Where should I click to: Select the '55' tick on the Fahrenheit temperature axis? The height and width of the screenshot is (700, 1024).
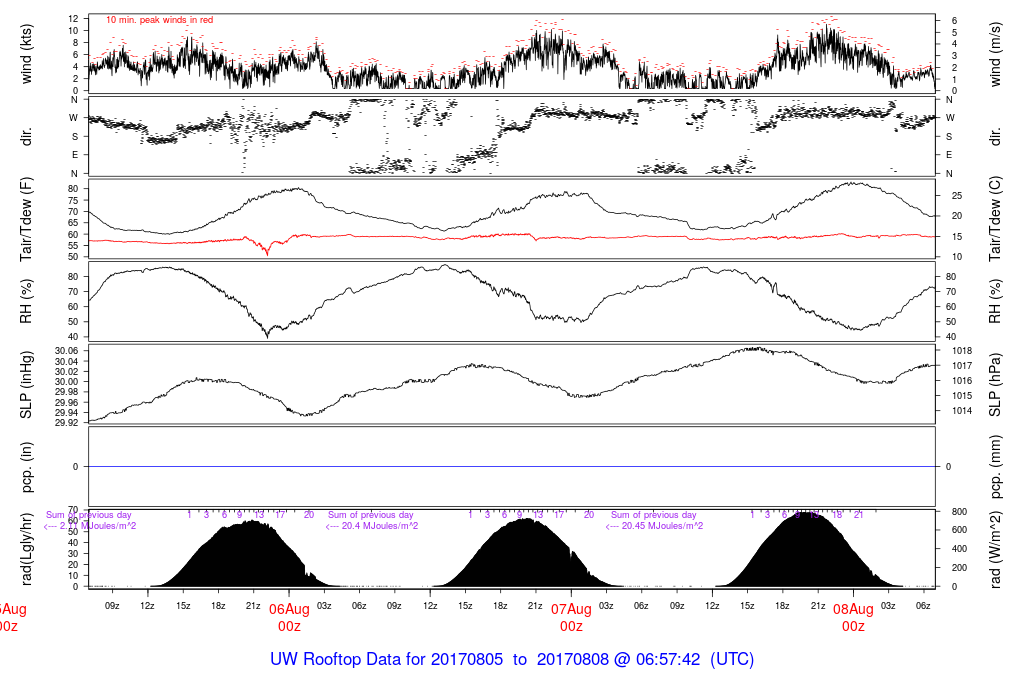pos(73,246)
